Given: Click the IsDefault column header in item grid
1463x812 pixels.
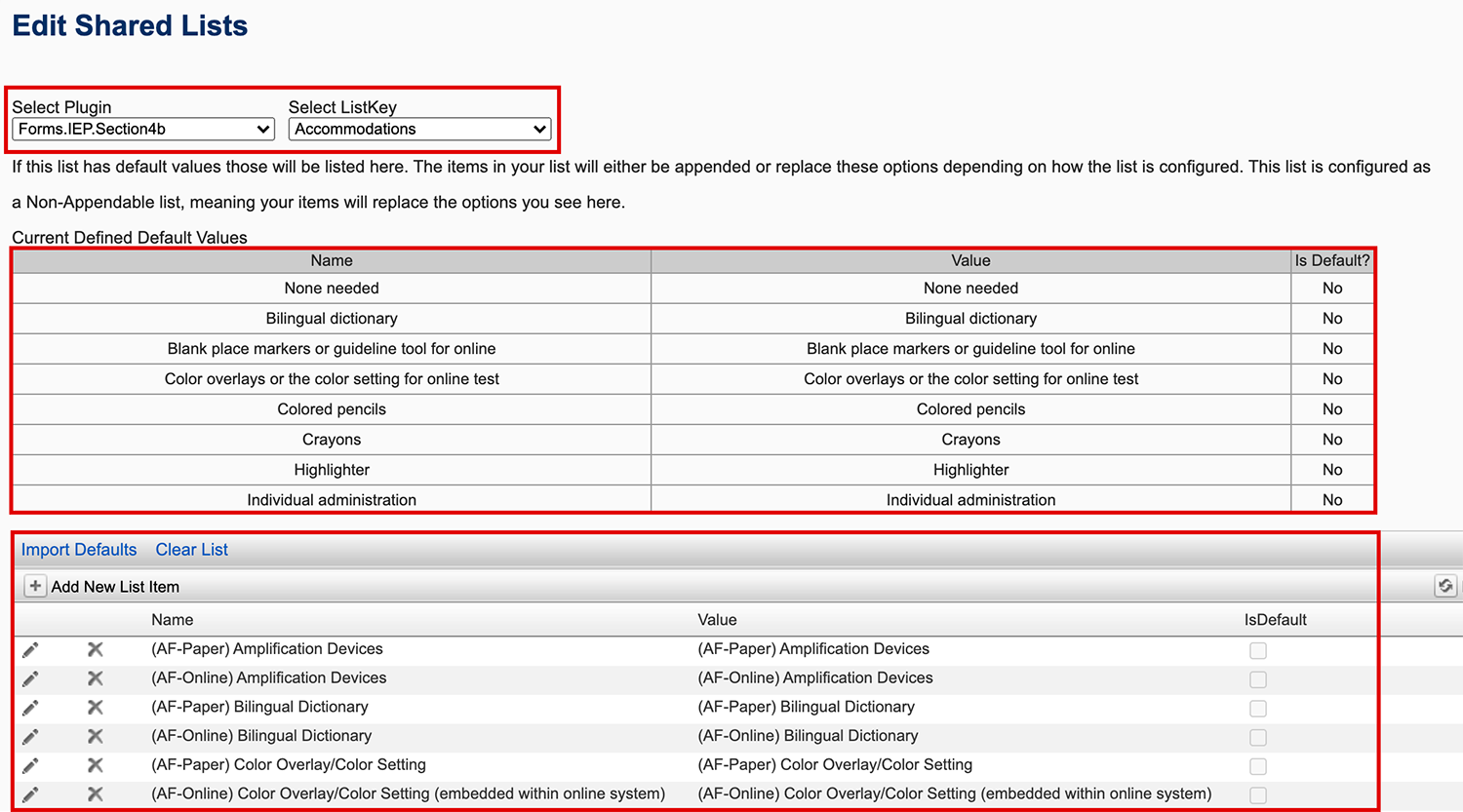Looking at the screenshot, I should 1275,620.
